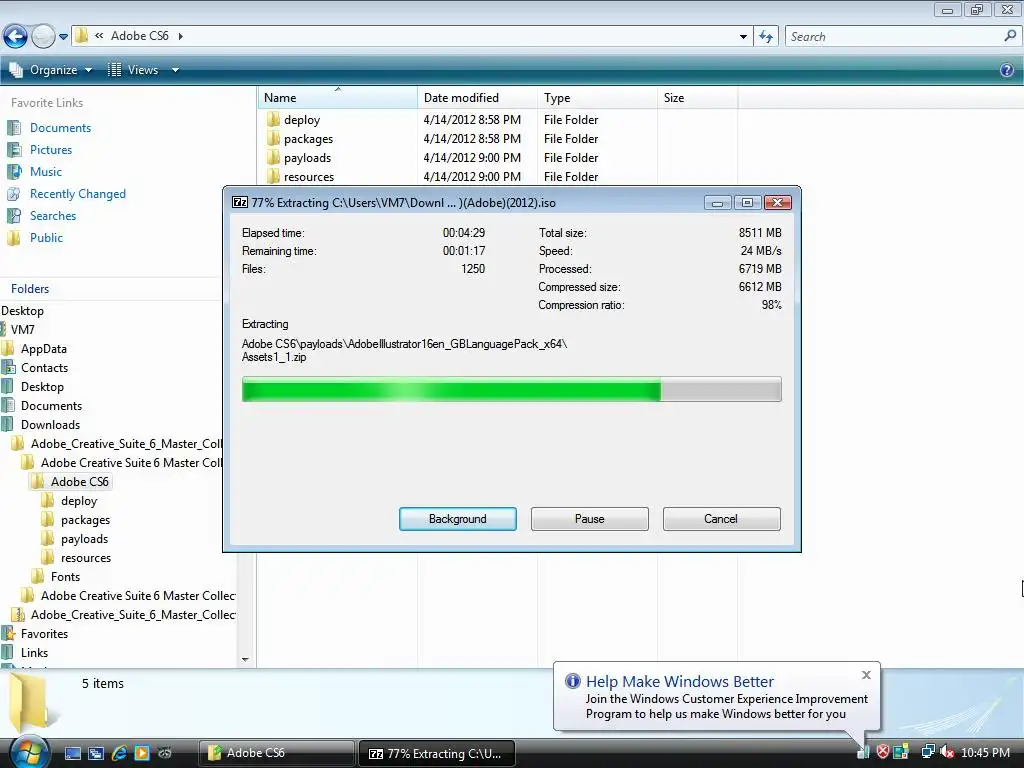Select deploy node in the folder tree
The height and width of the screenshot is (768, 1024).
[79, 501]
